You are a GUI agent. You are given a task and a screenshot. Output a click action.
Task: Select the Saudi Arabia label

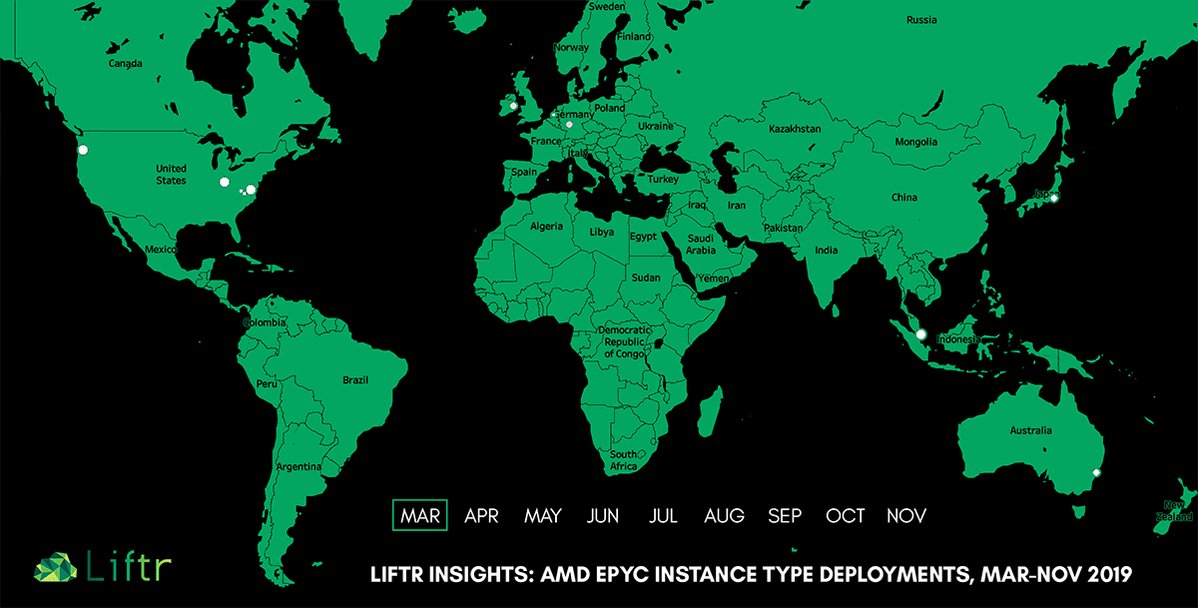700,244
